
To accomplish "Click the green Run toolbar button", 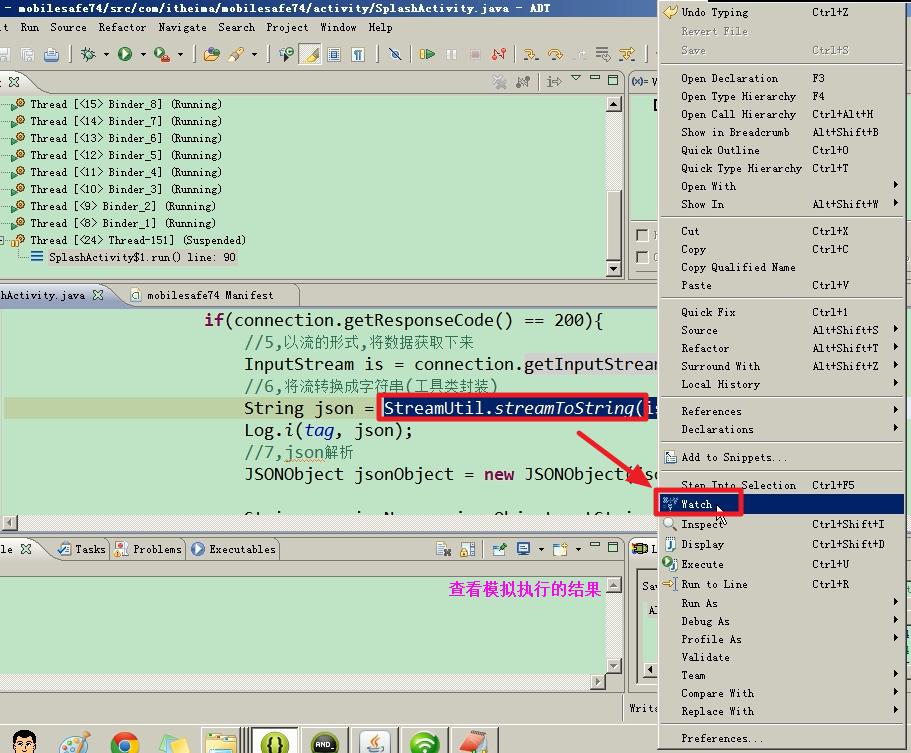I will point(125,54).
